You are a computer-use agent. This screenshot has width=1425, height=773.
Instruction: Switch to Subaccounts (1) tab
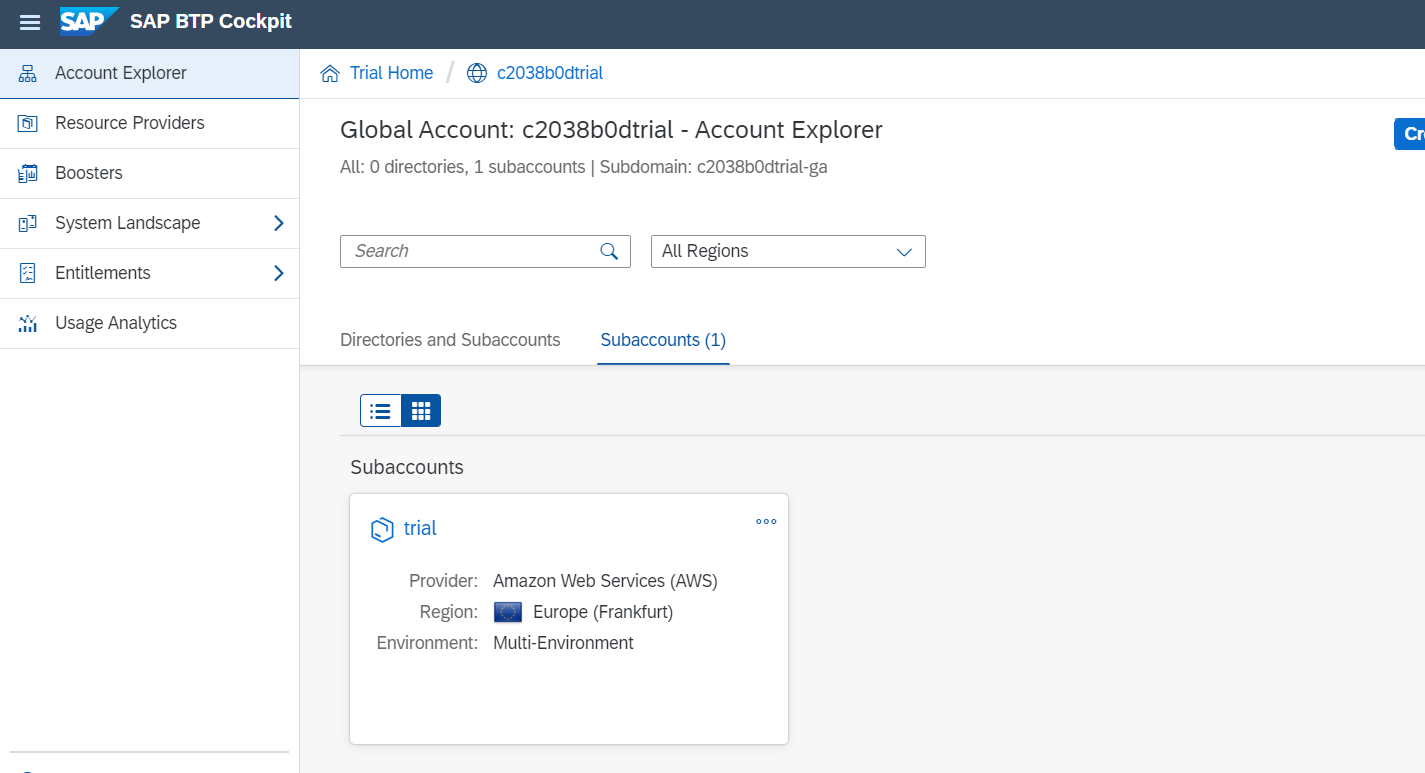pos(663,340)
